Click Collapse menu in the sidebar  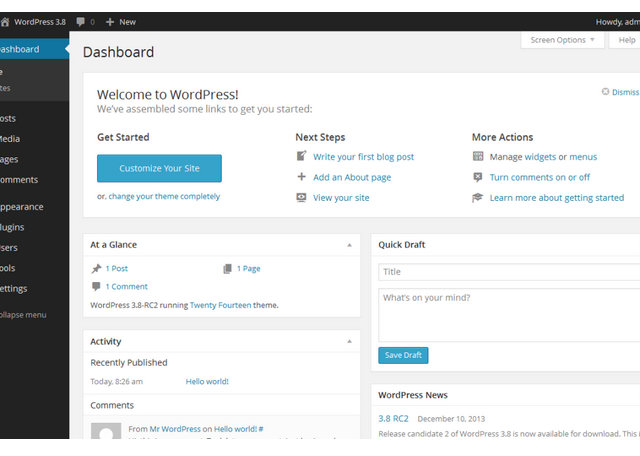click(x=23, y=315)
